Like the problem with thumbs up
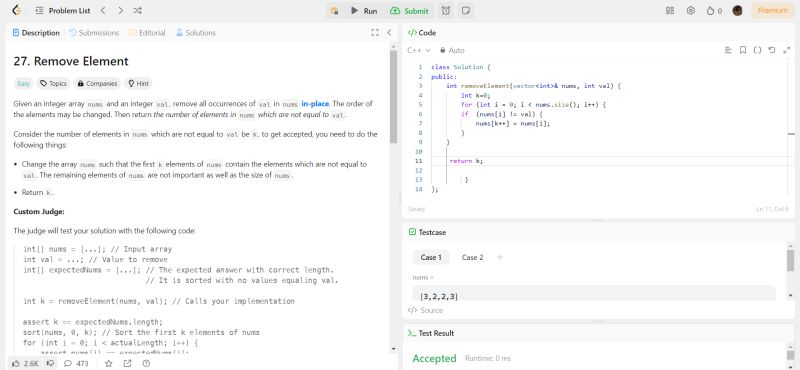Screen dimensions: 800x370 point(25,363)
